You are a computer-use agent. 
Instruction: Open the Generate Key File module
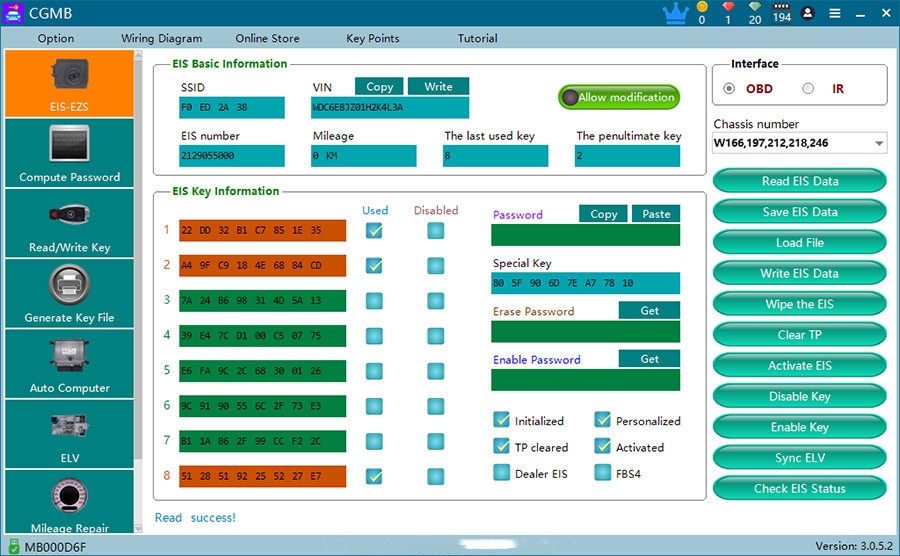click(69, 293)
